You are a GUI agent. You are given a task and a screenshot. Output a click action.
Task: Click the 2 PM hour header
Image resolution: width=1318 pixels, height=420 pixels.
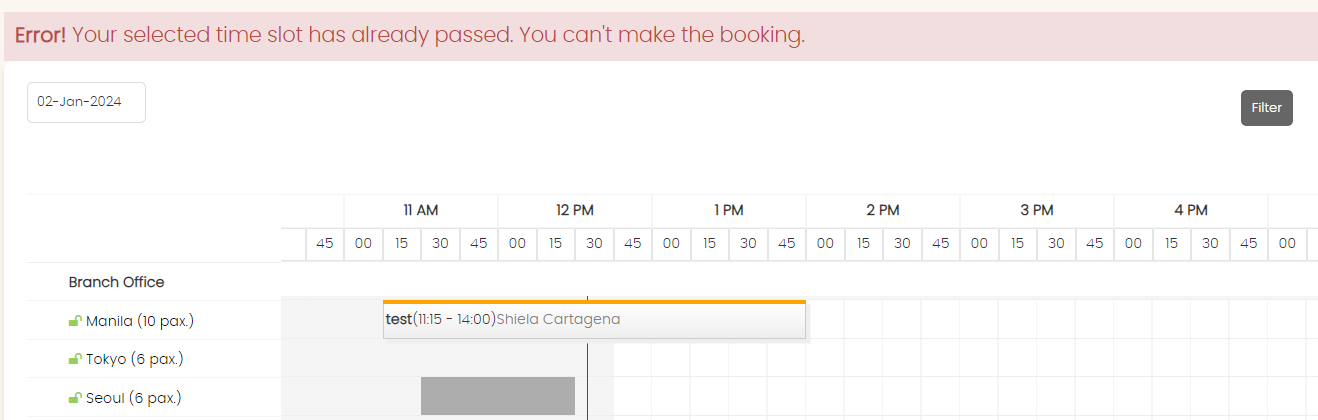coord(883,210)
